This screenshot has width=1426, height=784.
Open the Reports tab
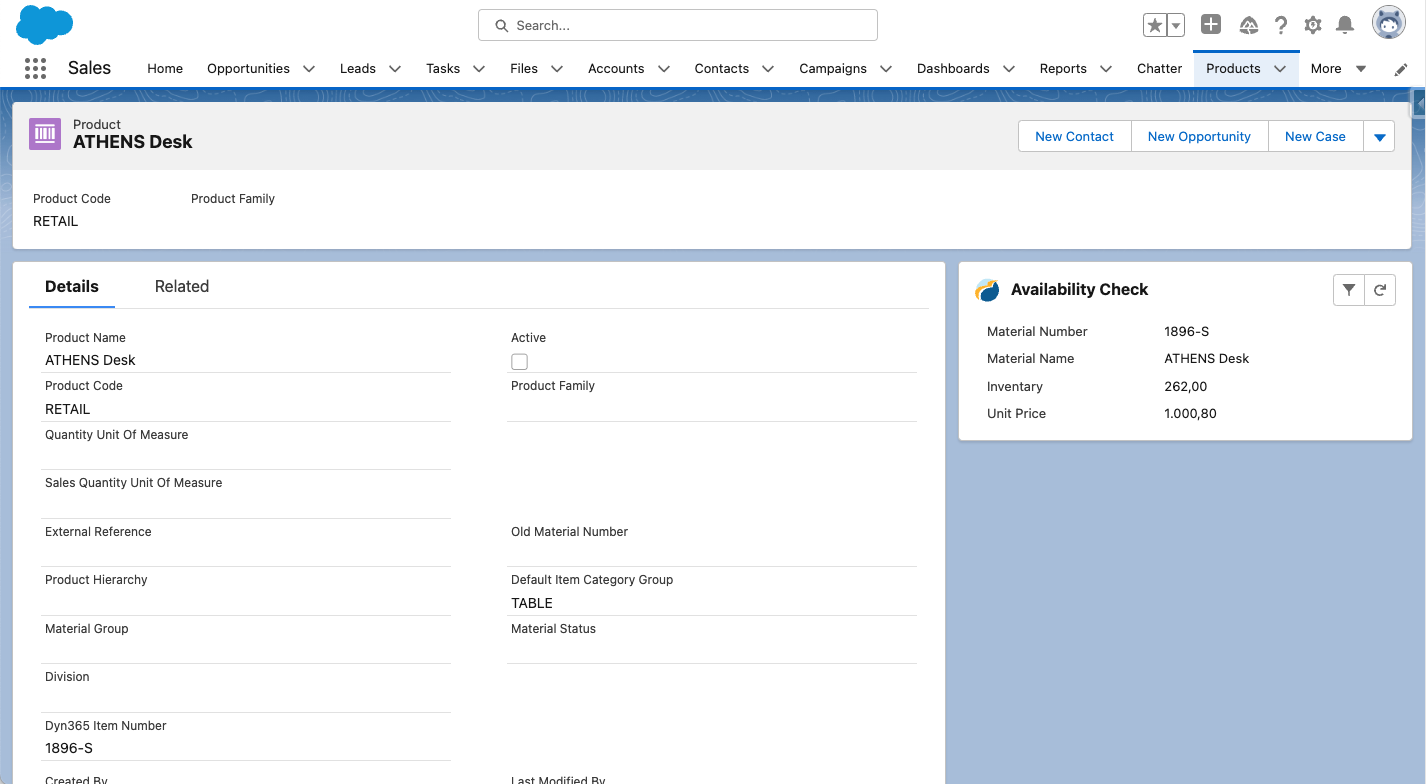[1063, 69]
